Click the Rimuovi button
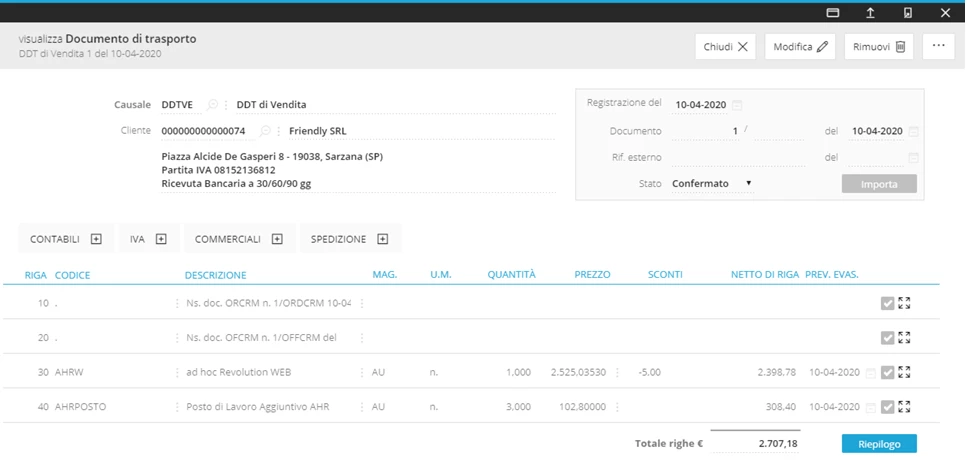Screen dimensions: 967x464 pos(879,47)
